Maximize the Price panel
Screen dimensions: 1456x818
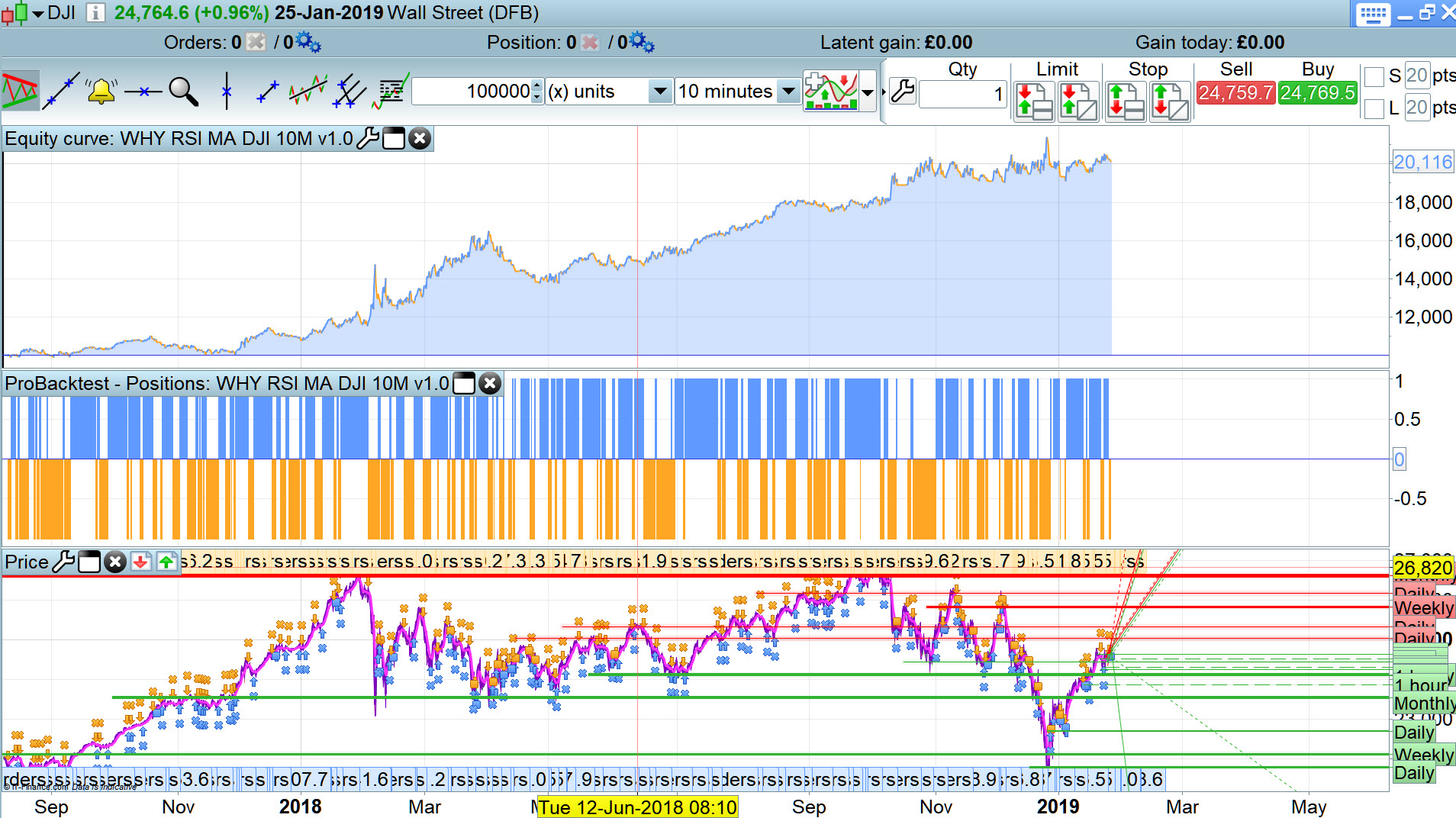[x=89, y=562]
